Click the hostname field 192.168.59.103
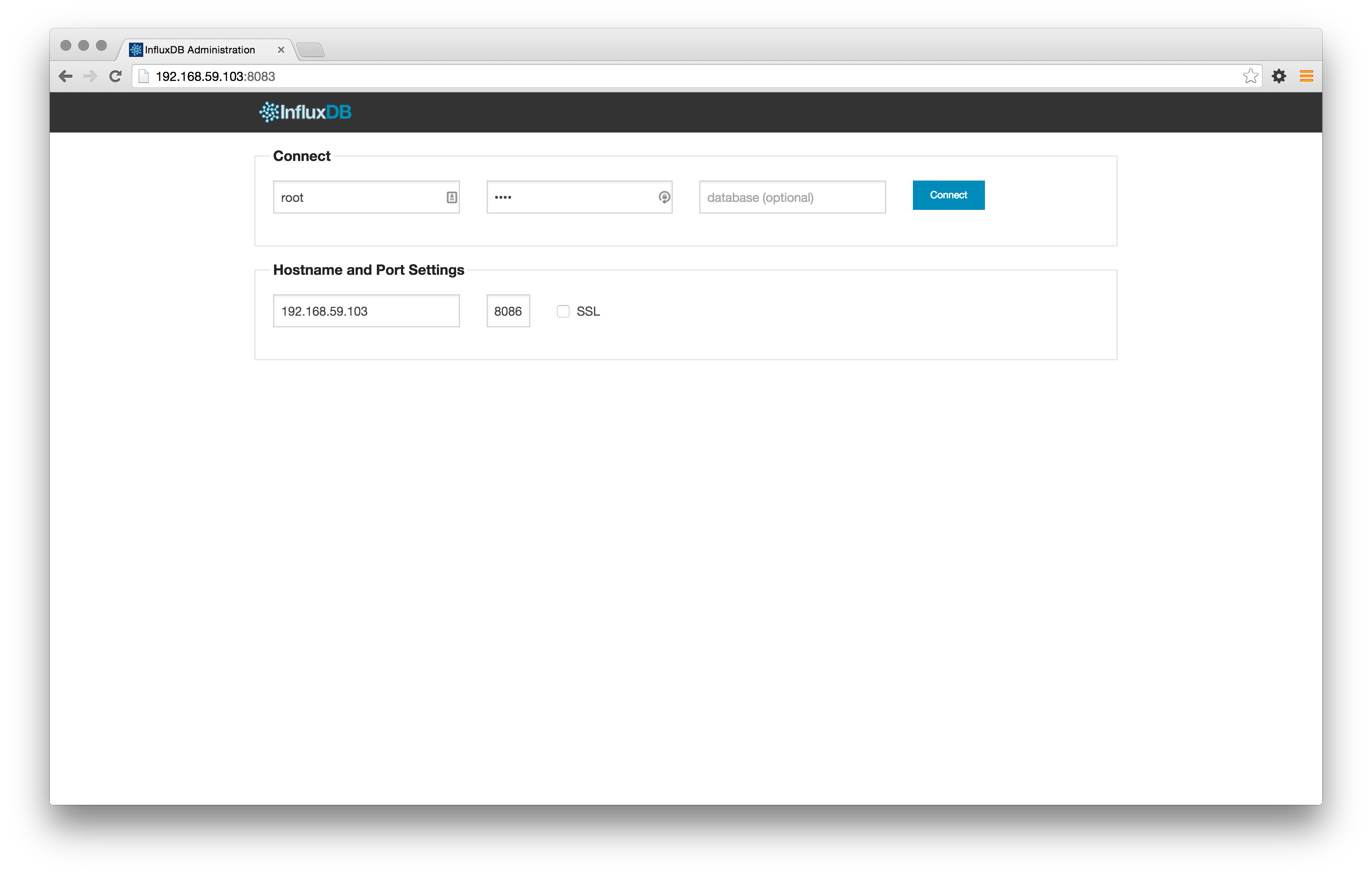The image size is (1372, 876). click(x=367, y=311)
